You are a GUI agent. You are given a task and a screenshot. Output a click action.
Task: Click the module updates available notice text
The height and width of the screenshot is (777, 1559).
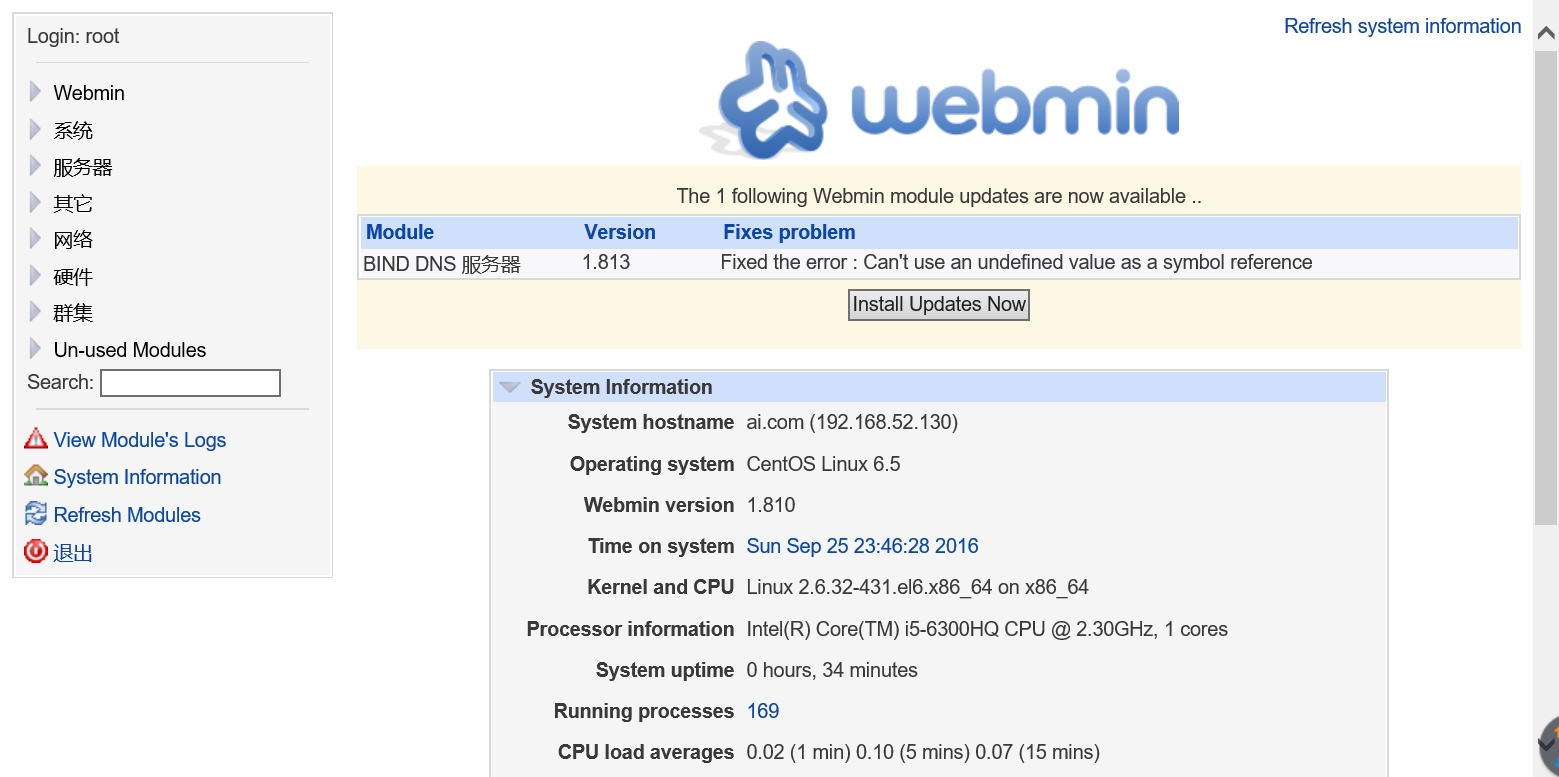[x=939, y=196]
